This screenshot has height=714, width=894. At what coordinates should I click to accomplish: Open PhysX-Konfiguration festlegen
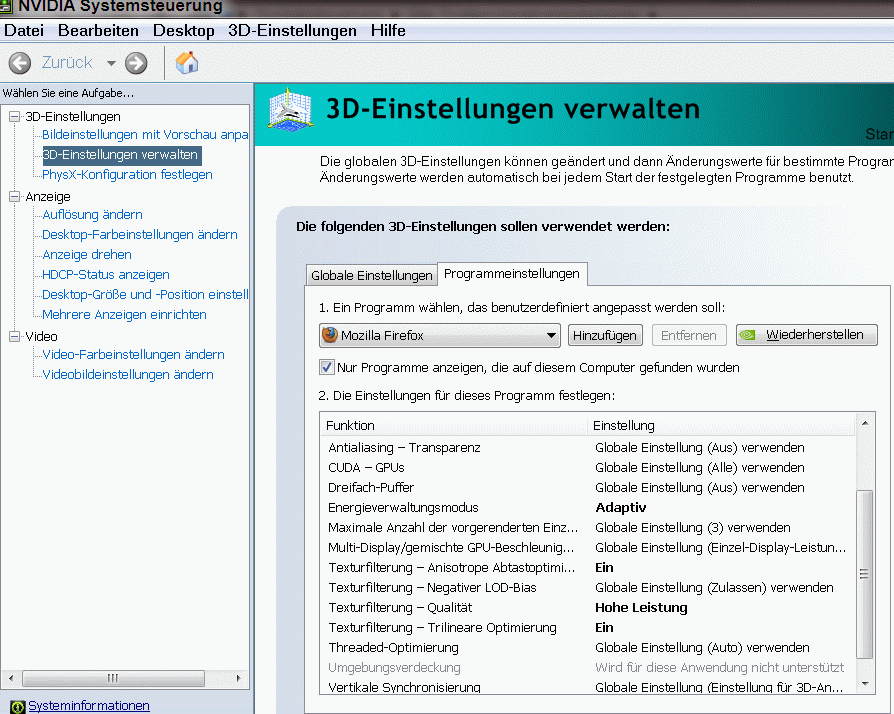pos(127,175)
